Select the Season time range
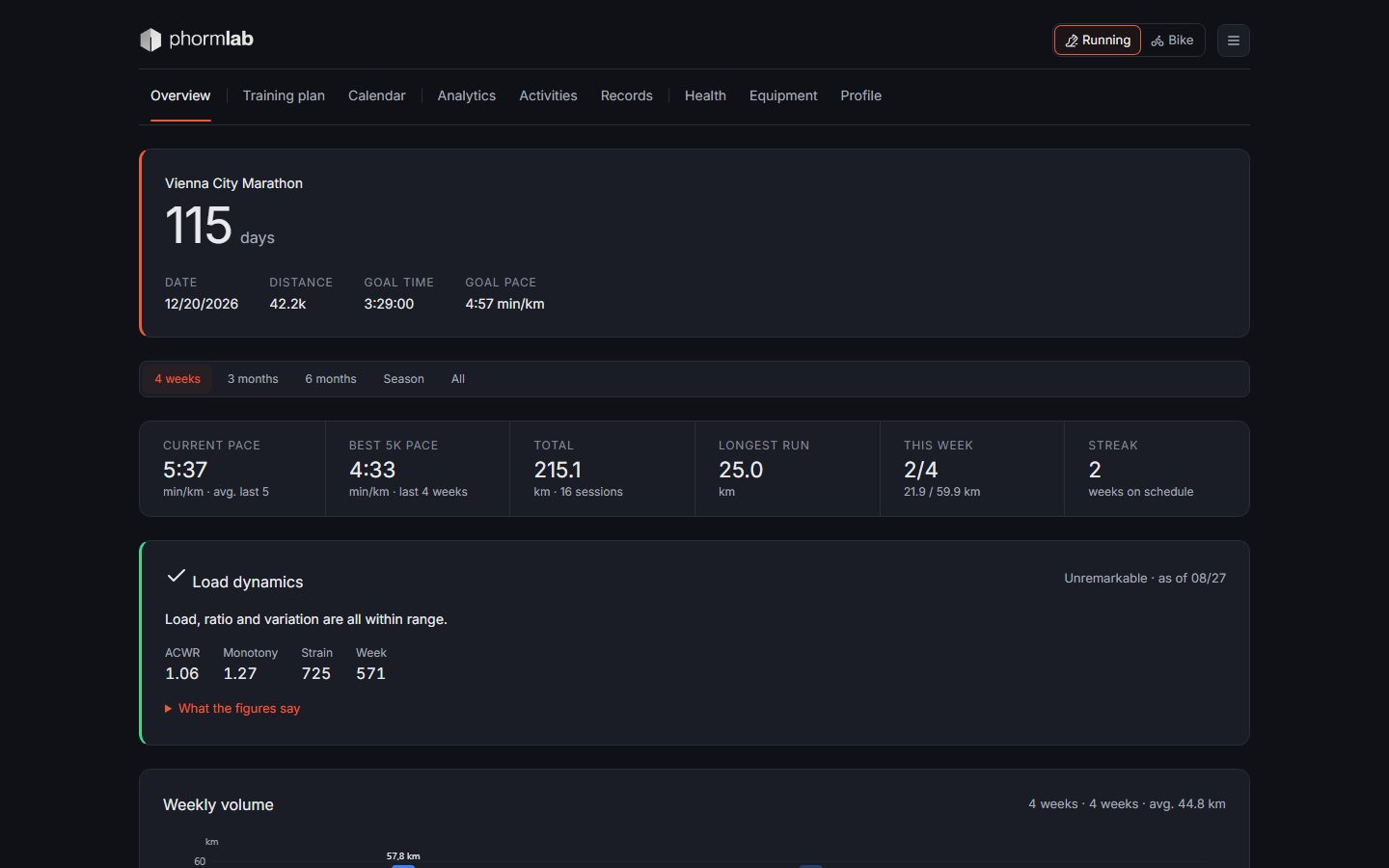 [x=403, y=379]
